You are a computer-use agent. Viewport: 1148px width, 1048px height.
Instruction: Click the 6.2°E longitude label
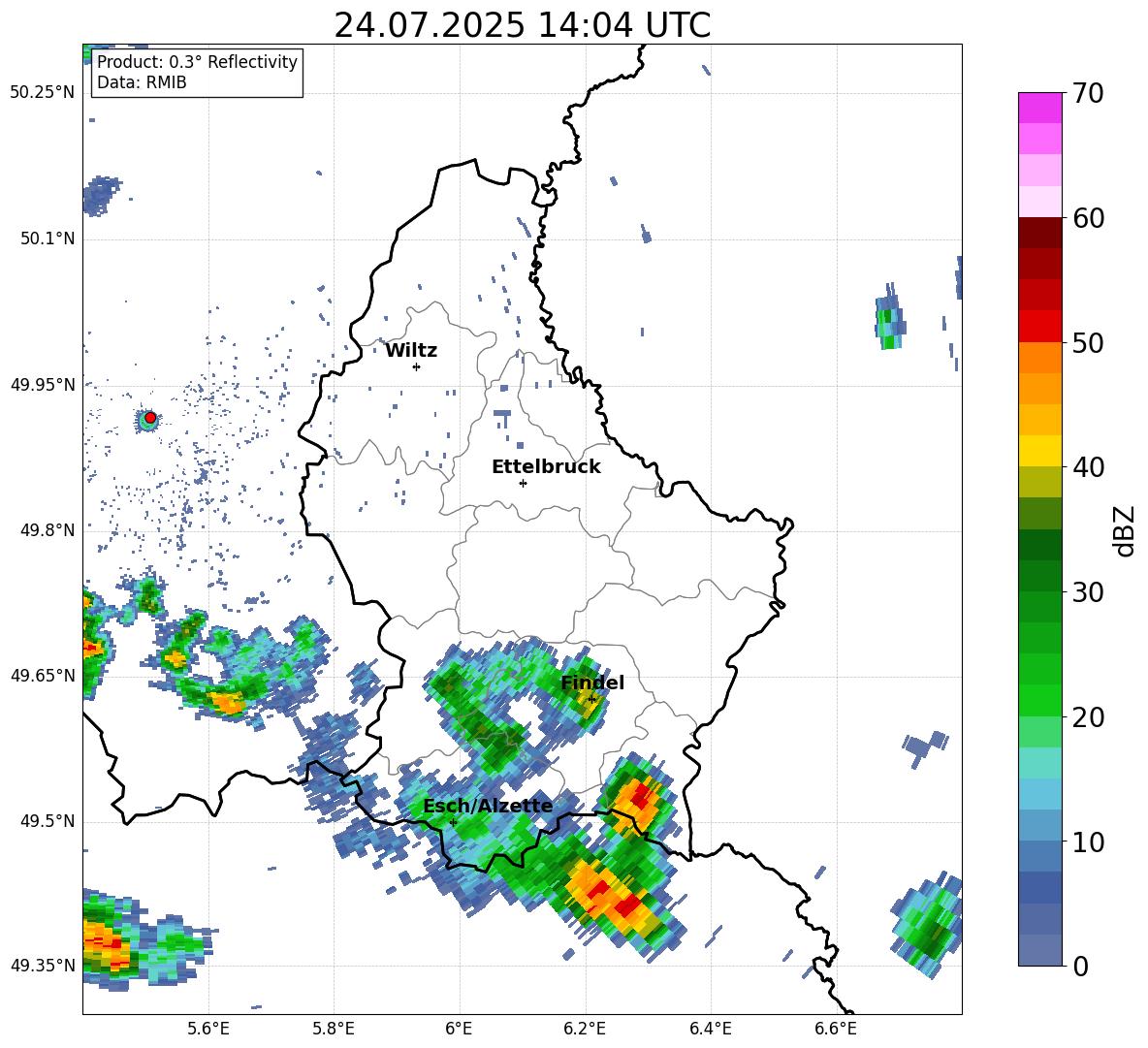tap(585, 1029)
